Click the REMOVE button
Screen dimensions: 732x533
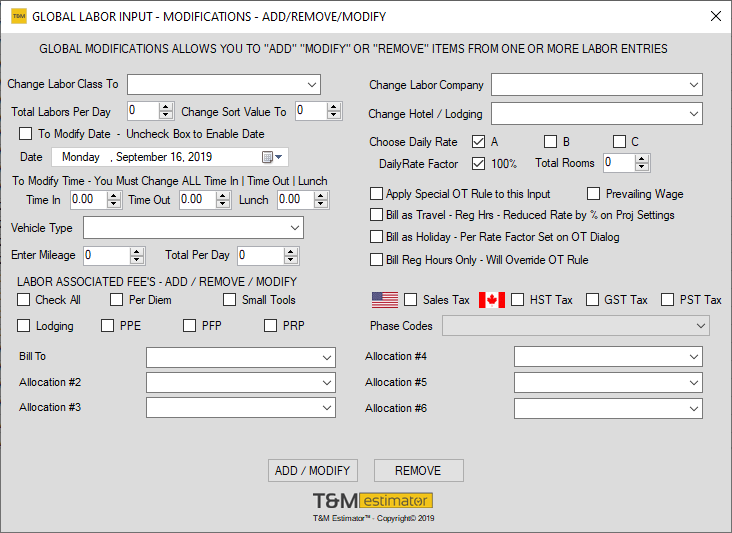pyautogui.click(x=419, y=470)
